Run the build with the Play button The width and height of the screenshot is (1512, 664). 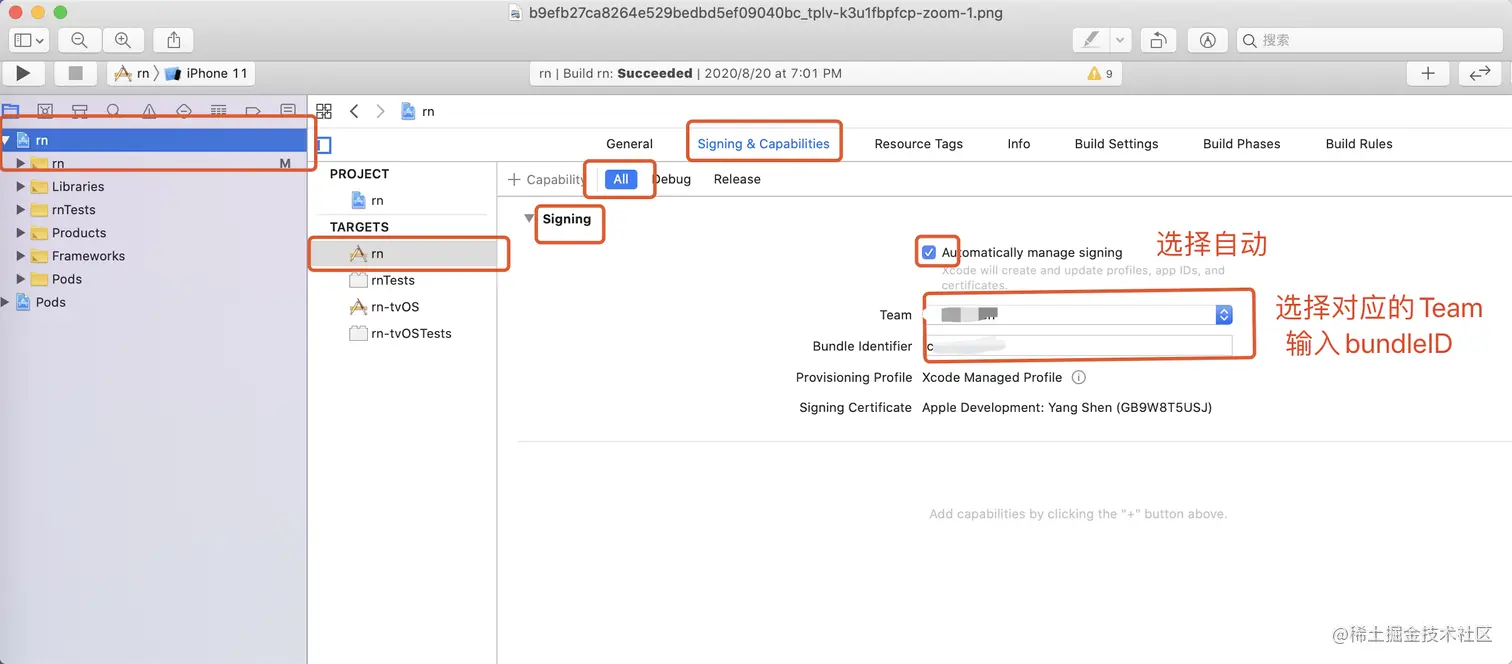tap(24, 73)
